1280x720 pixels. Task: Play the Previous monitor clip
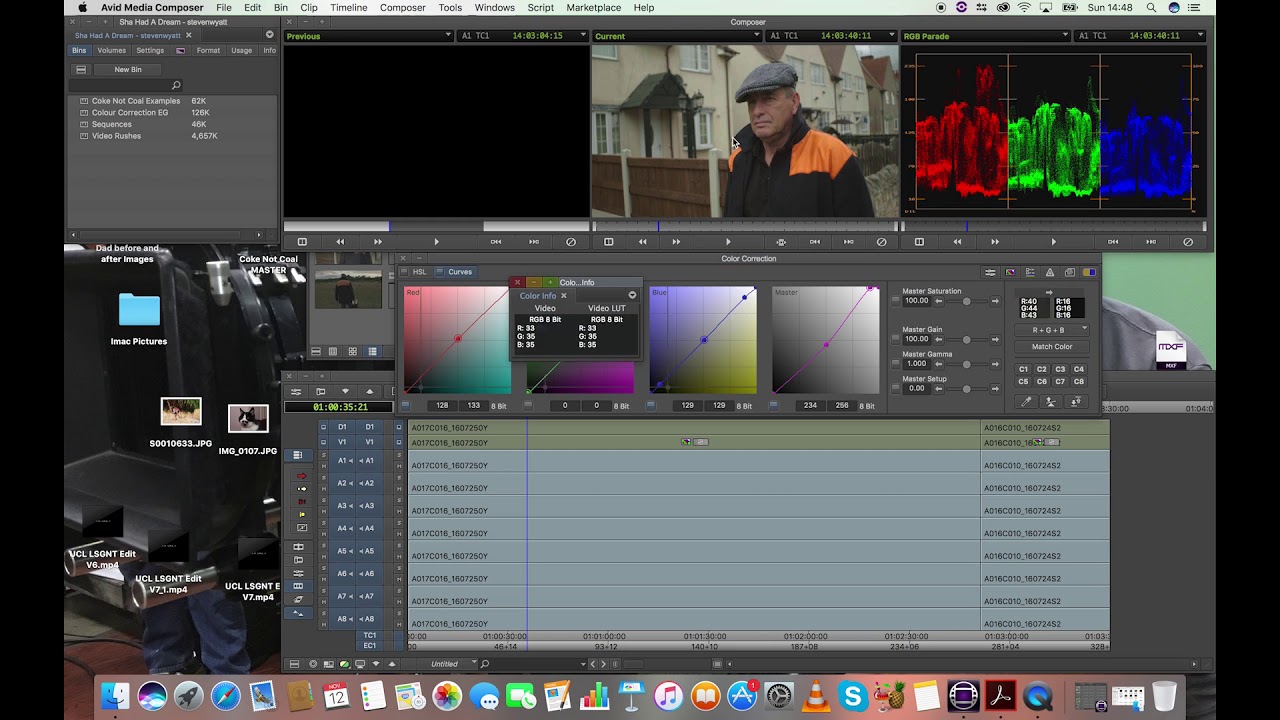click(x=436, y=242)
